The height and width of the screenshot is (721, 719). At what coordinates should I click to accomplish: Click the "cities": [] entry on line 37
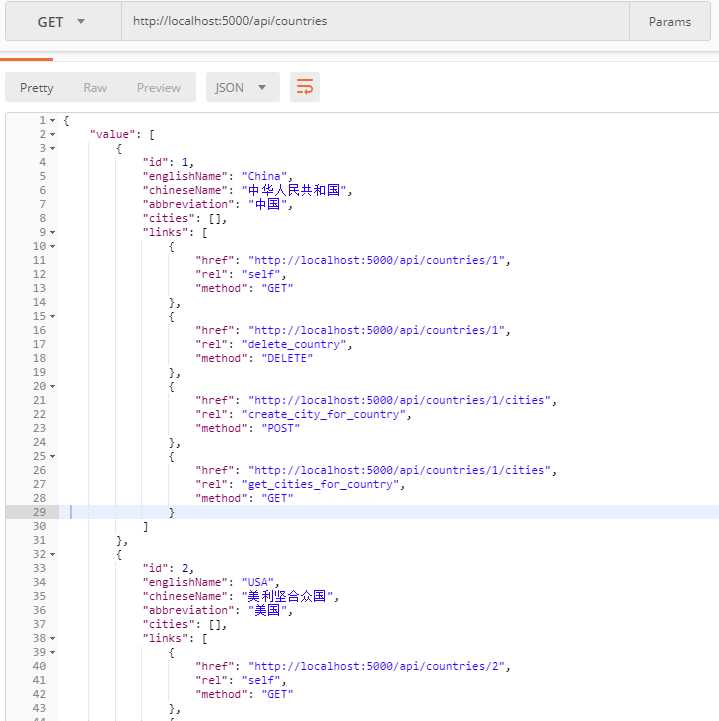pyautogui.click(x=185, y=624)
